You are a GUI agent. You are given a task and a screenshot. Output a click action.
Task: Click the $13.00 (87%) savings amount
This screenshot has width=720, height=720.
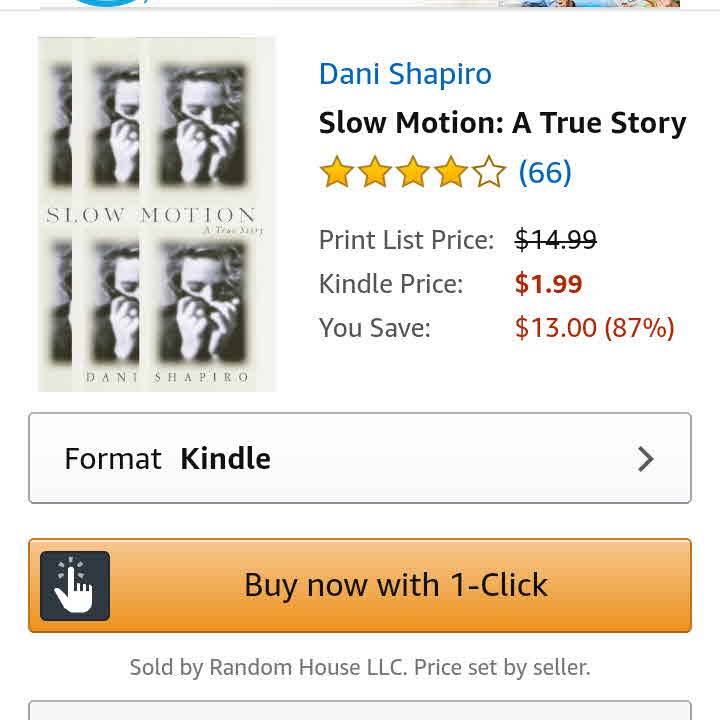pos(594,328)
